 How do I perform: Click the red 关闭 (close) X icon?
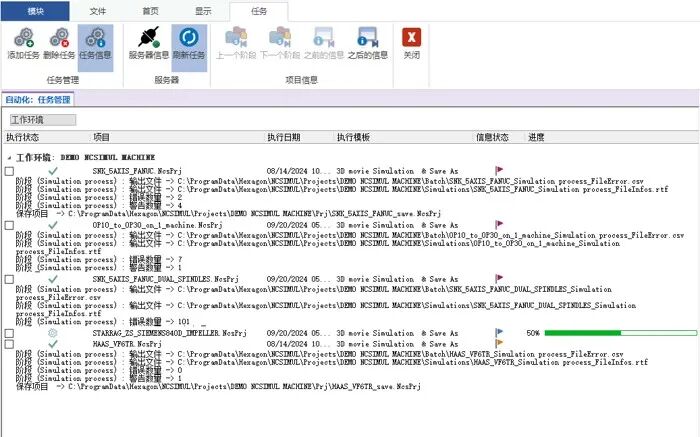(411, 37)
